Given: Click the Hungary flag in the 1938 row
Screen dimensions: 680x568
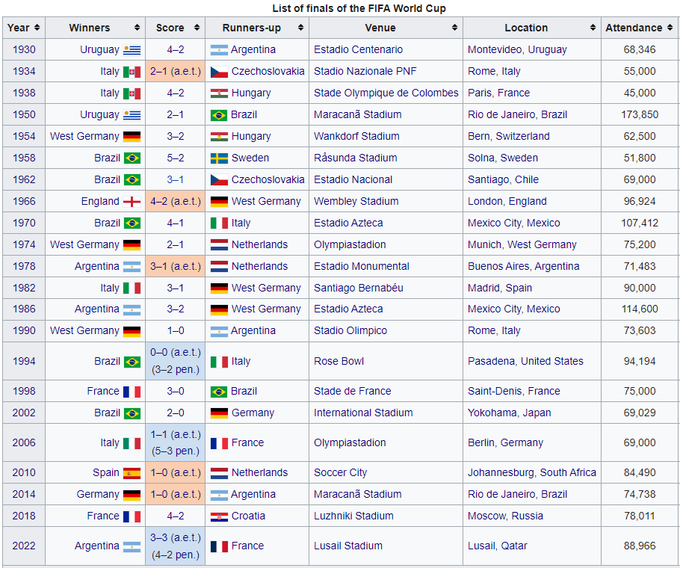Looking at the screenshot, I should [x=219, y=93].
